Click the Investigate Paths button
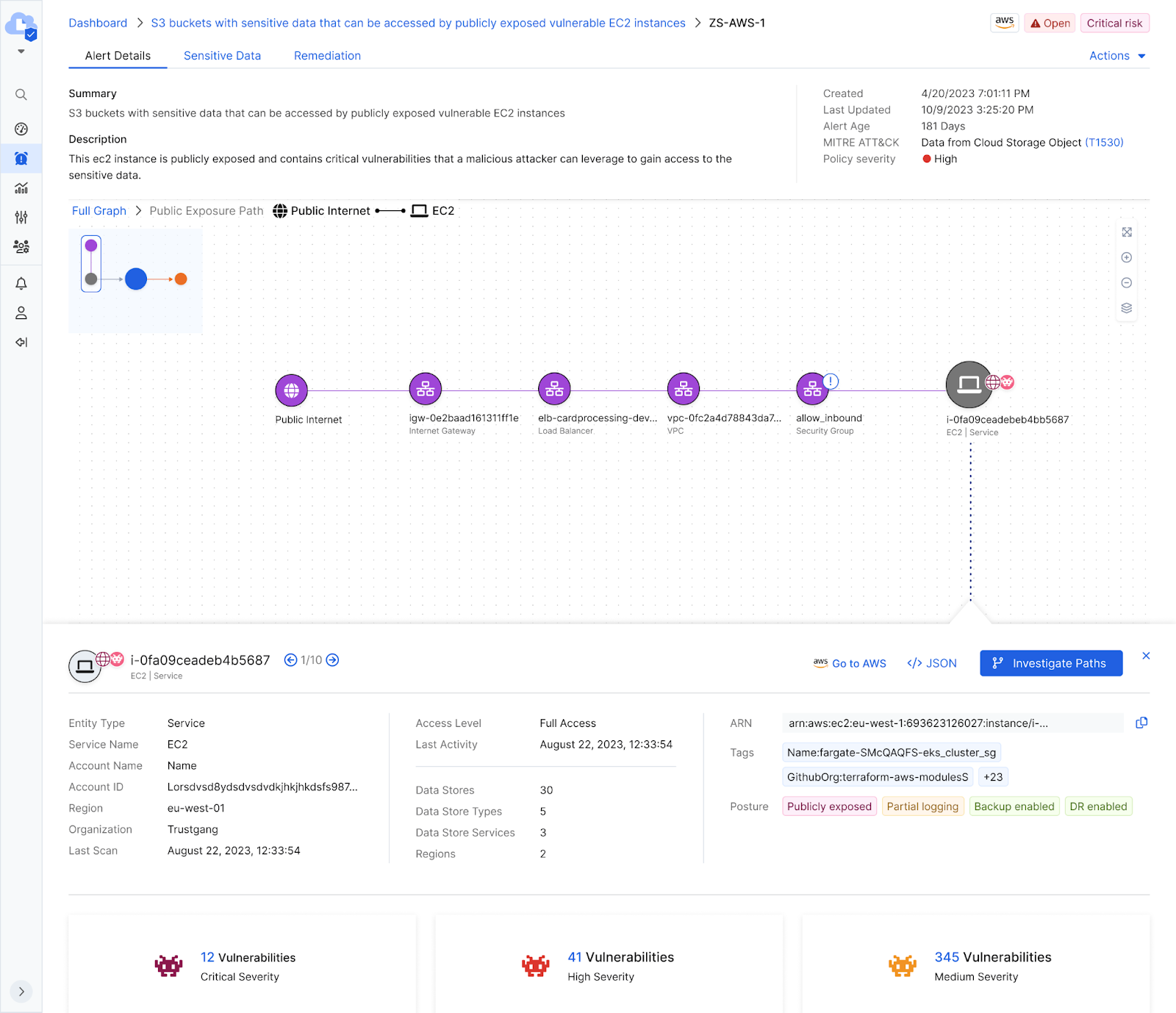This screenshot has height=1013, width=1176. coord(1050,663)
